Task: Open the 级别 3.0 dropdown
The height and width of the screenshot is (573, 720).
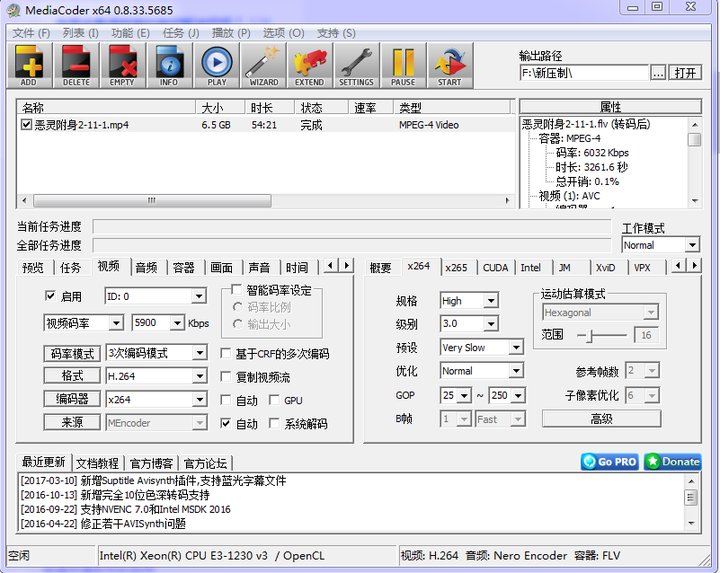Action: pos(469,323)
